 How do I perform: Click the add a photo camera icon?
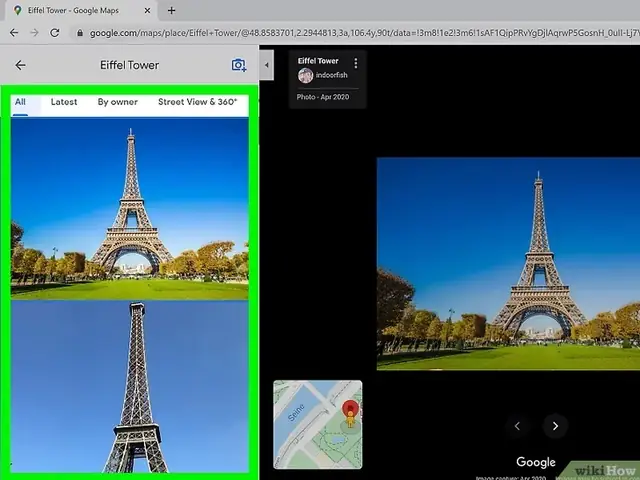pos(239,65)
